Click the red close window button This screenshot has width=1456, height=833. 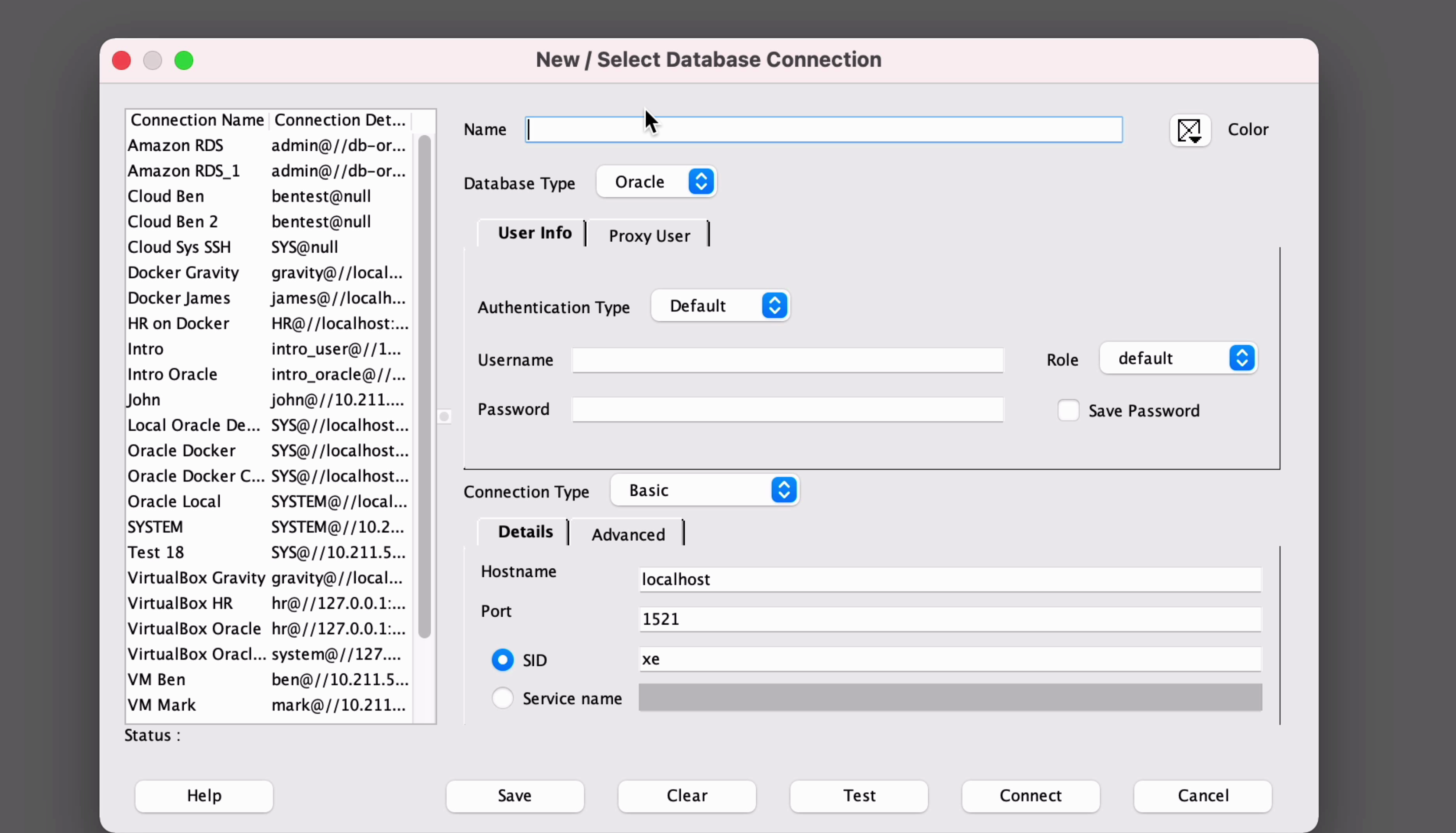tap(121, 60)
